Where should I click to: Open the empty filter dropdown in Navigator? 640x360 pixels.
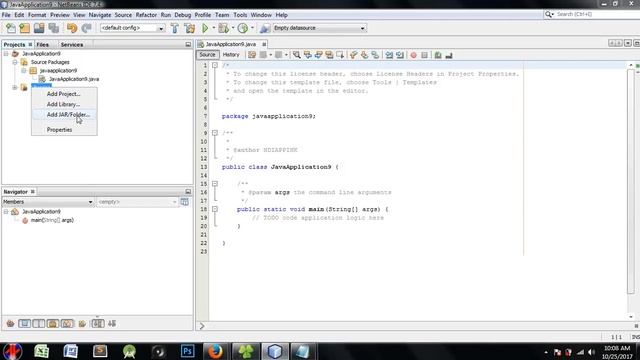pos(174,202)
